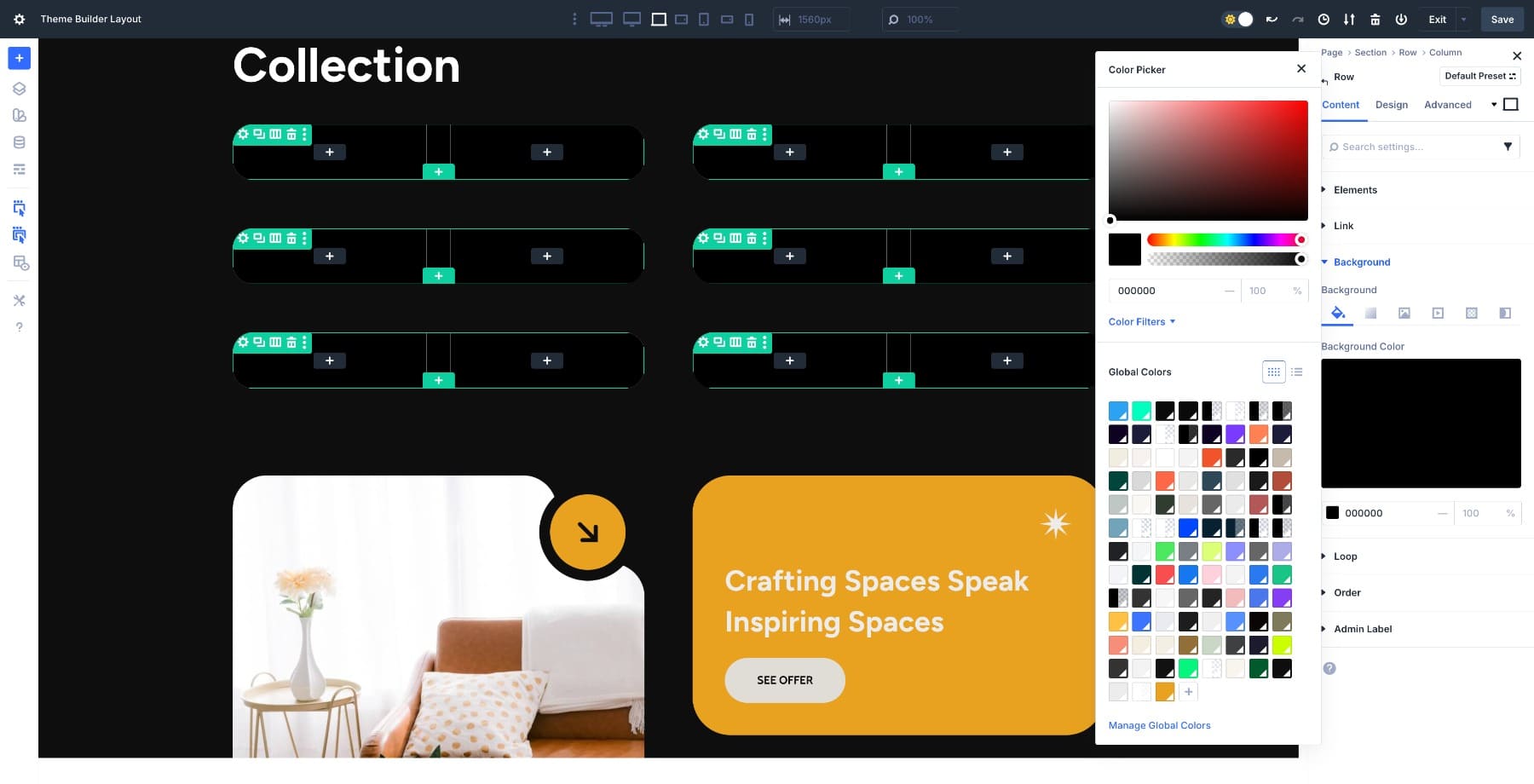The width and height of the screenshot is (1534, 784).
Task: Toggle the light/dark mode switch
Action: coord(1237,20)
